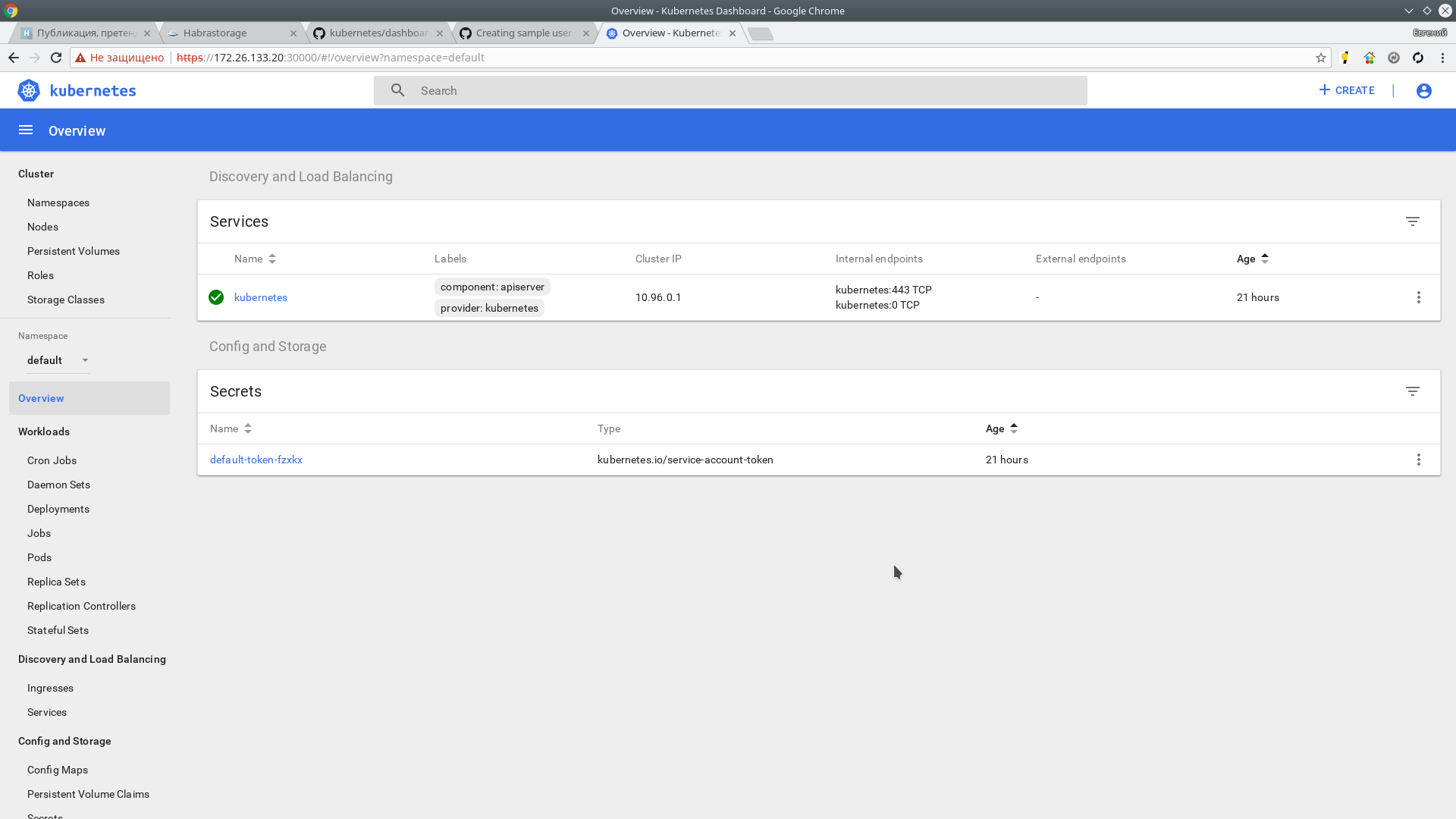
Task: Open the kubernetes service link
Action: click(261, 297)
